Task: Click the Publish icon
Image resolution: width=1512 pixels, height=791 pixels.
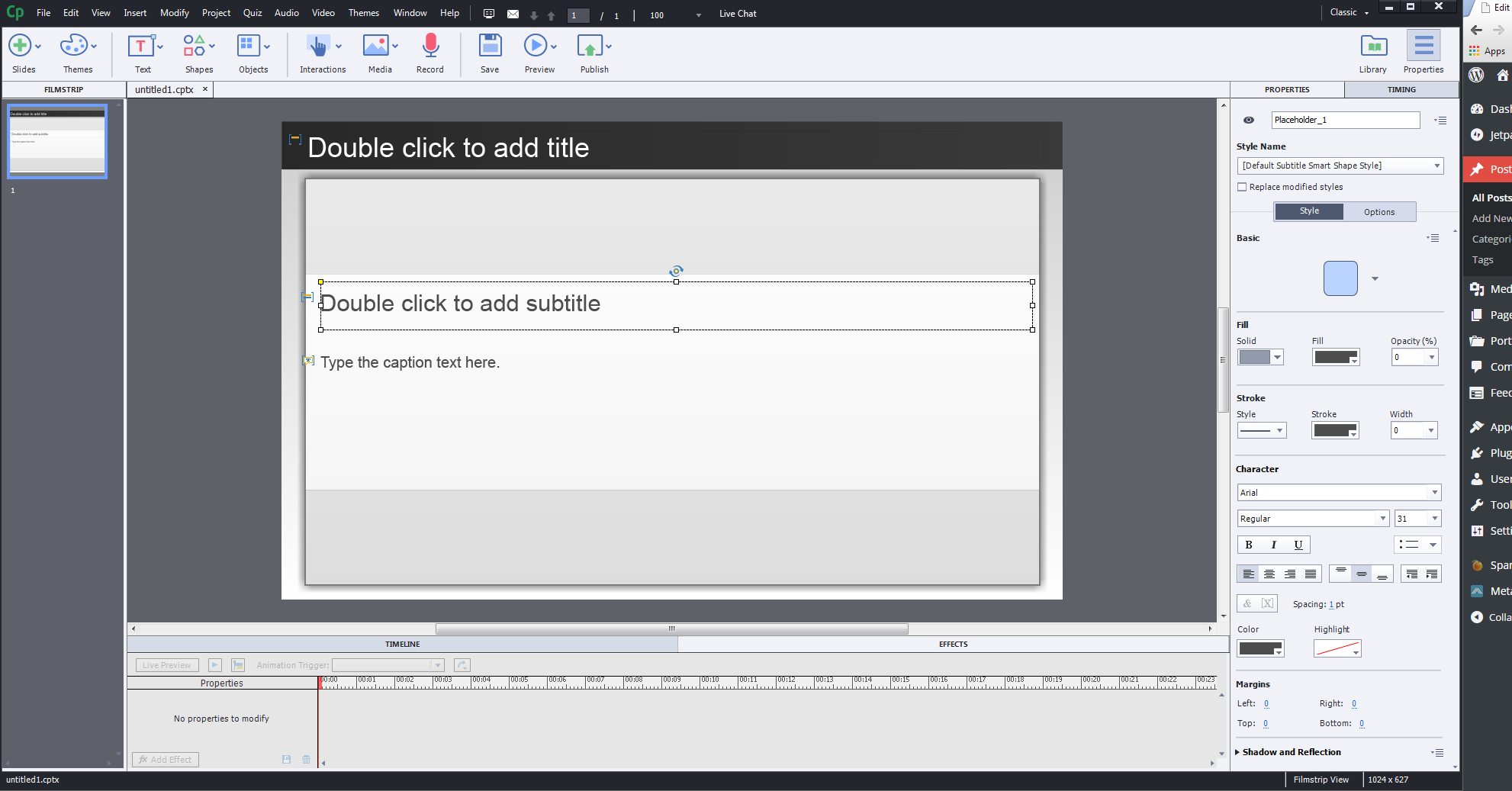Action: [590, 46]
